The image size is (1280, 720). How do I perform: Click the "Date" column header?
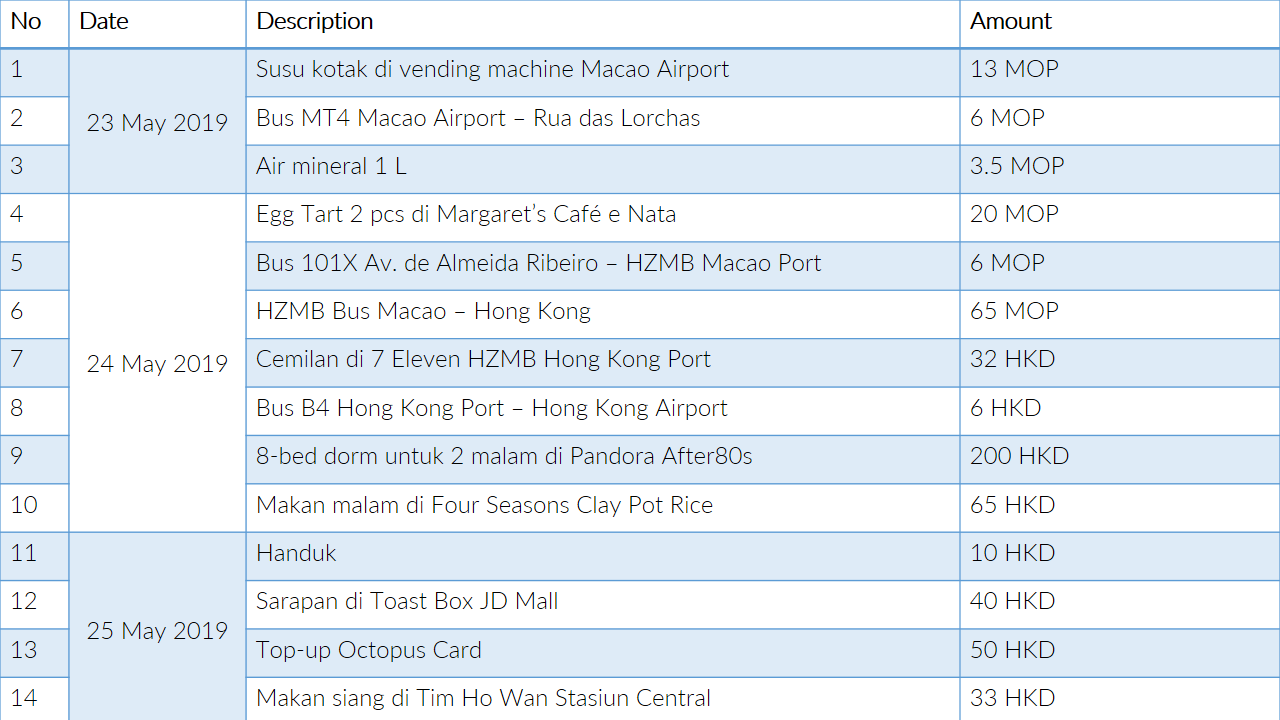point(104,21)
